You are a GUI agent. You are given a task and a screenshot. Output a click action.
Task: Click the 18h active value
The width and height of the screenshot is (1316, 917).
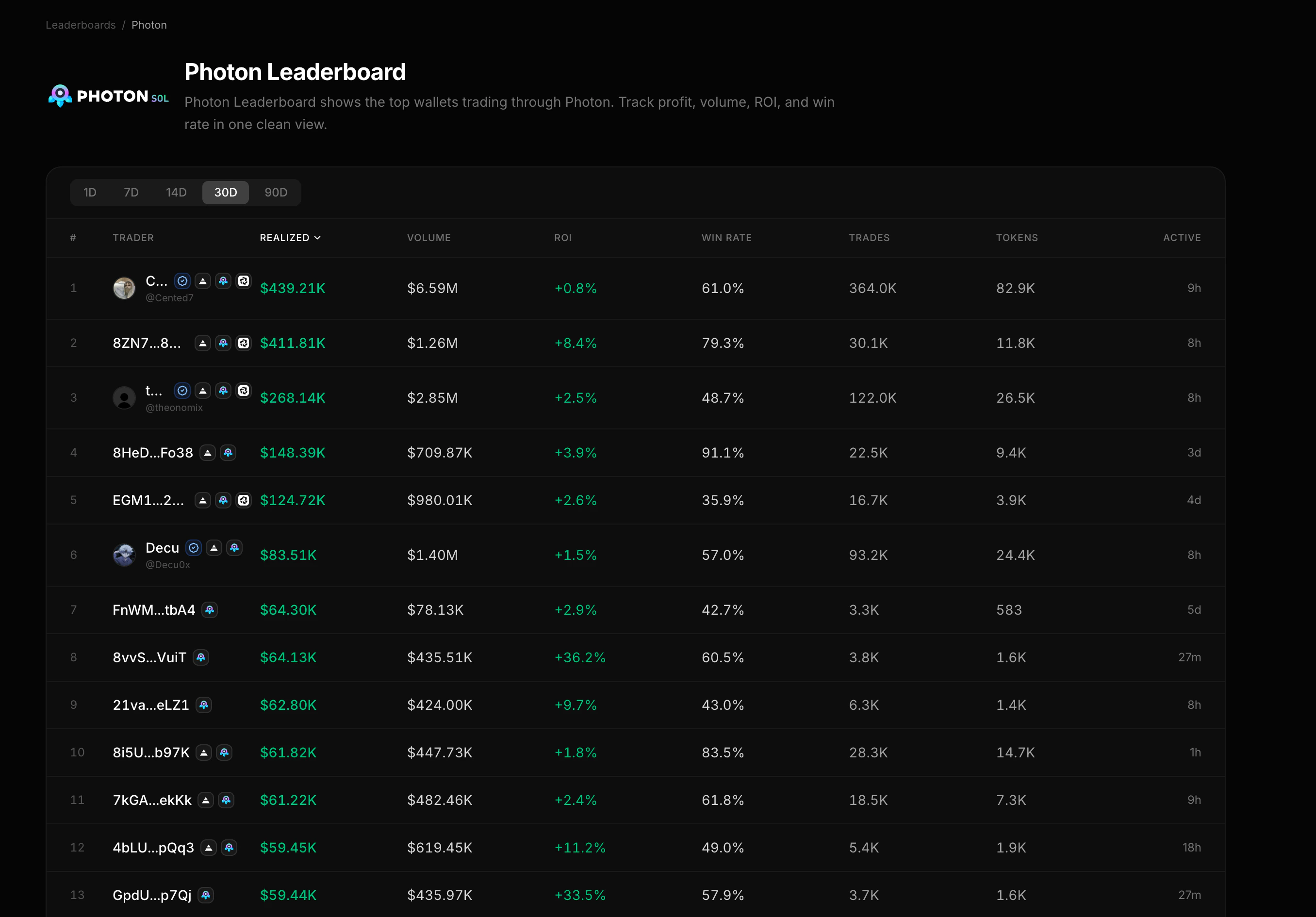click(x=1192, y=848)
